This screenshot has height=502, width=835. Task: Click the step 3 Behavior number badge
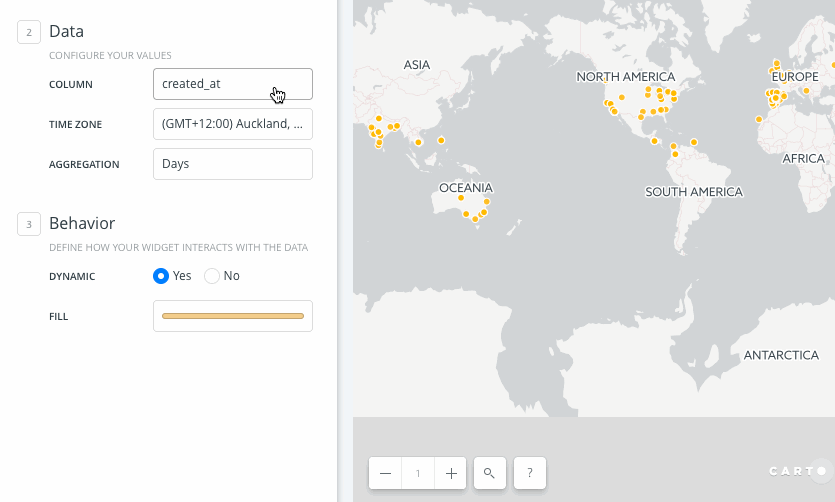29,224
